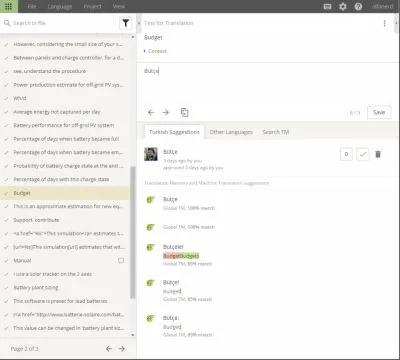Select the 'Battery plant sizing' string

65,287
